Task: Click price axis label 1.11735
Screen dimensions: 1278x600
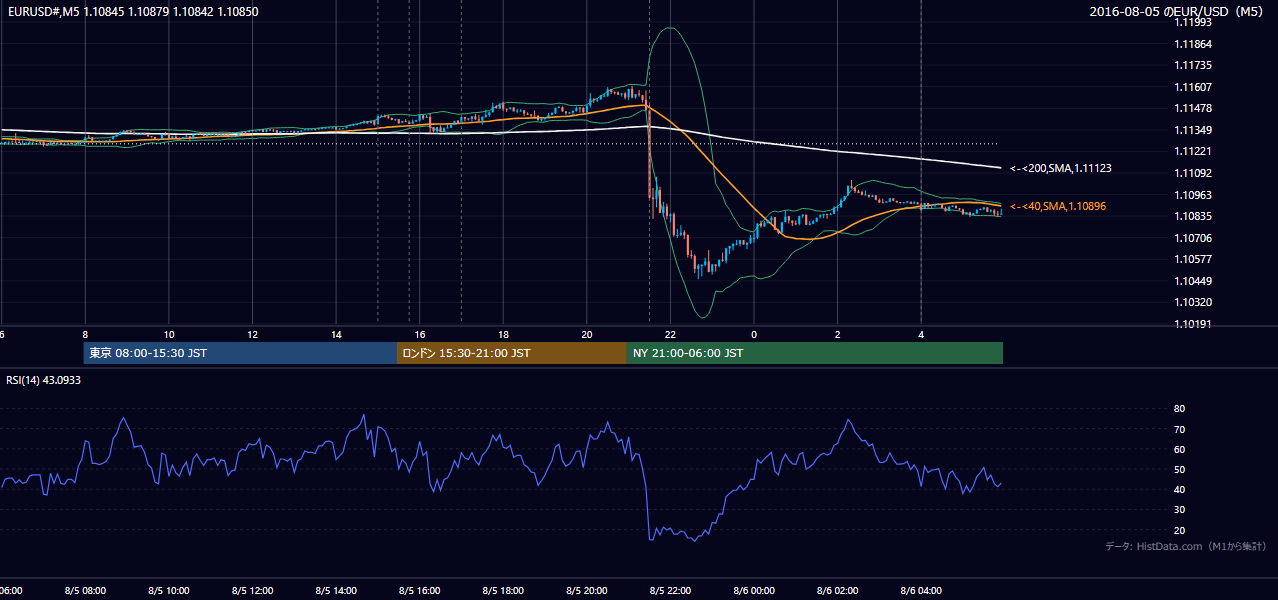Action: (1194, 66)
